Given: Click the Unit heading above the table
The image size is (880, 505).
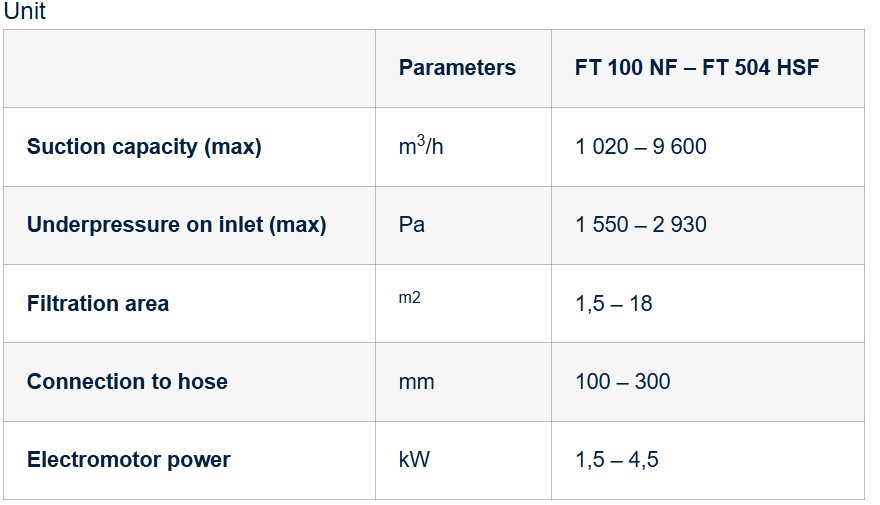Looking at the screenshot, I should click(25, 11).
